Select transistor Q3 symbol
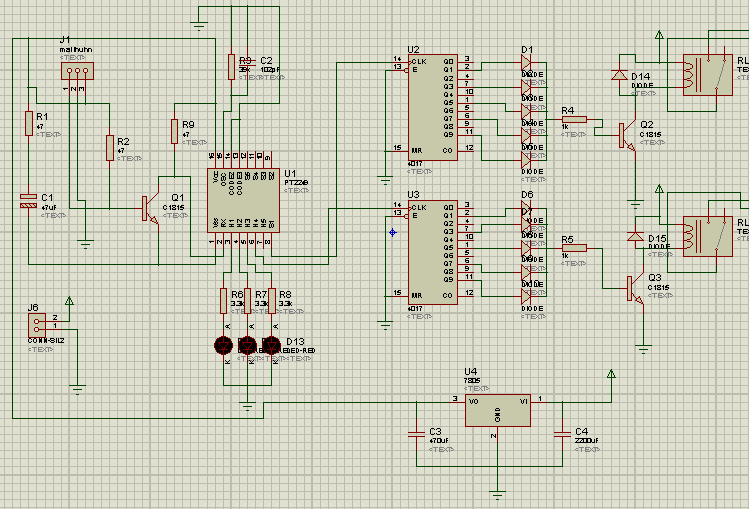Screen dimensions: 749x509 pos(634,289)
